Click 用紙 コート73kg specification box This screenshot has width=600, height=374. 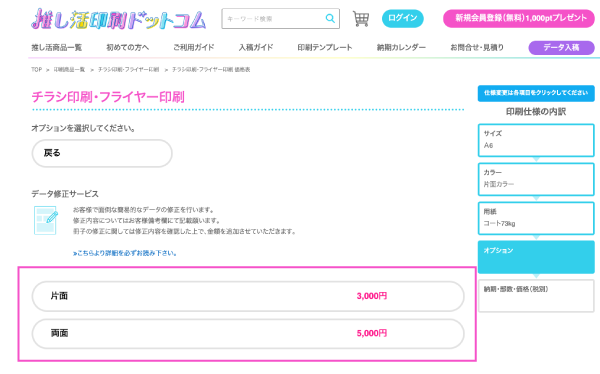pyautogui.click(x=536, y=218)
